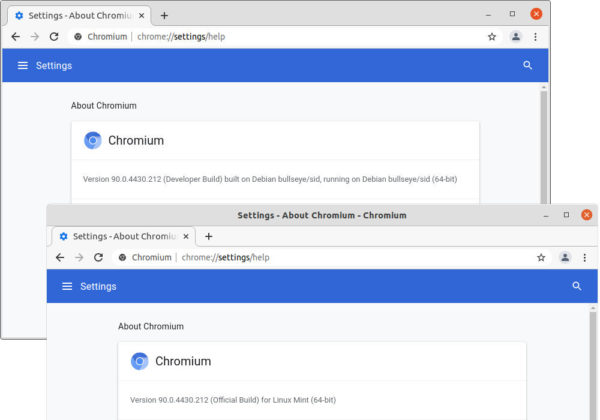The height and width of the screenshot is (420, 600).
Task: Open three-dot menu in rear Chromium window
Action: [535, 37]
